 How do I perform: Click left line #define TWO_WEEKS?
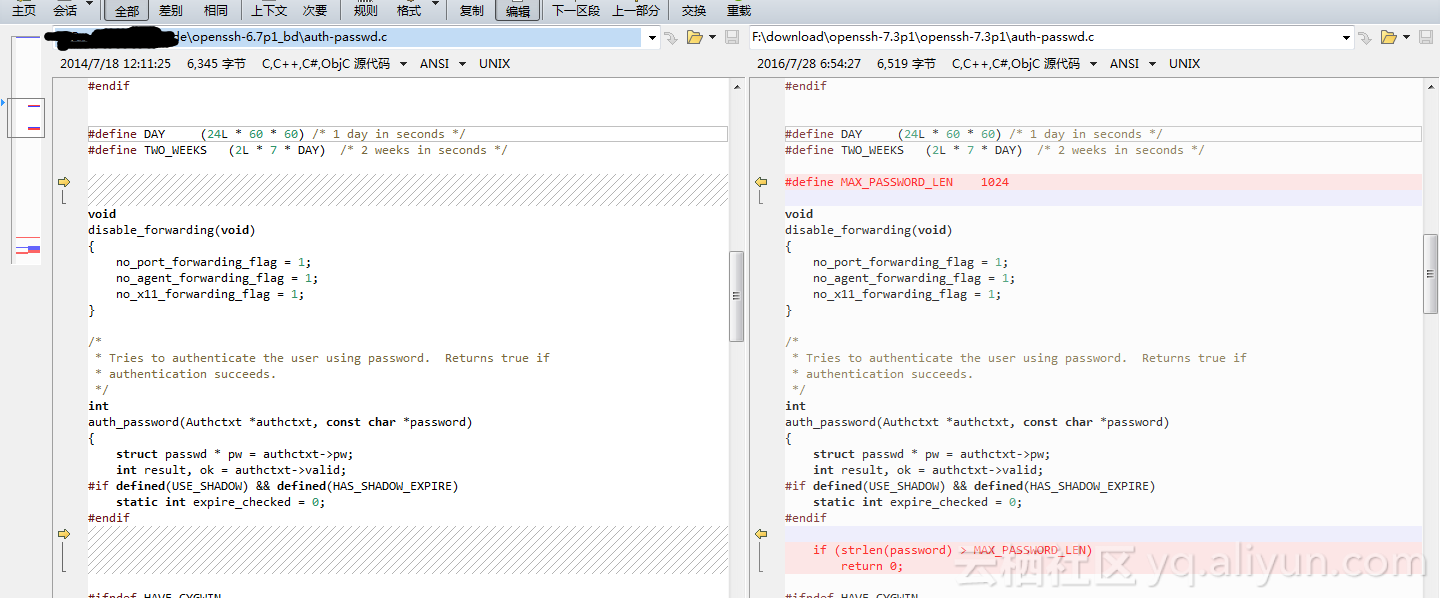[x=297, y=150]
